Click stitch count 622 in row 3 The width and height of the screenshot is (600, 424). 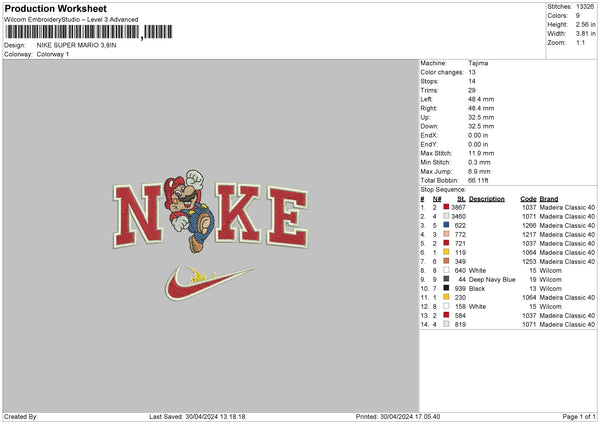pos(460,225)
